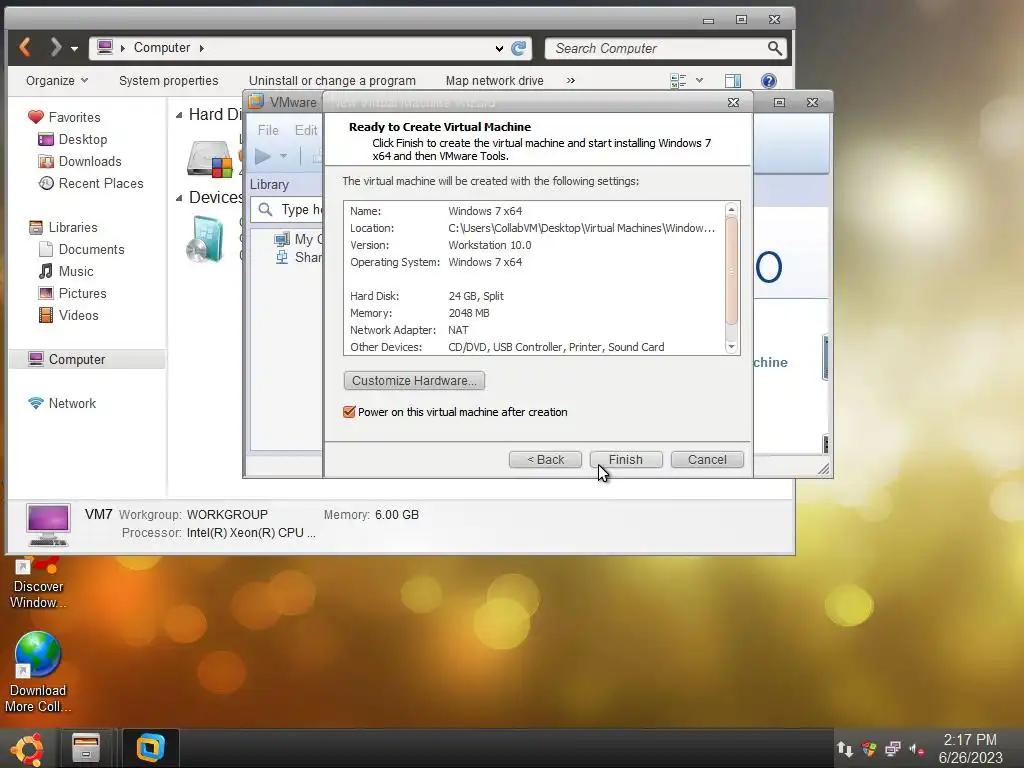Switch to VMware Workstation taskbar icon
The width and height of the screenshot is (1024, 768).
pyautogui.click(x=150, y=748)
